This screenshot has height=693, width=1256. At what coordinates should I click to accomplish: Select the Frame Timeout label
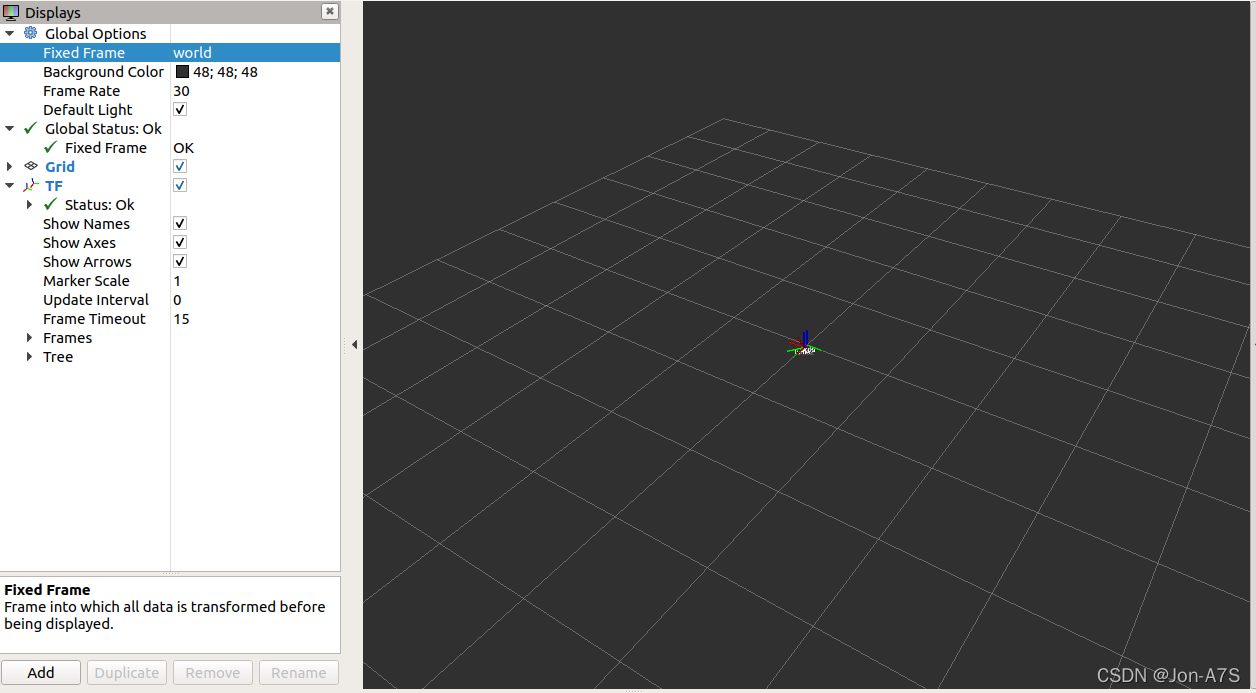(x=94, y=318)
